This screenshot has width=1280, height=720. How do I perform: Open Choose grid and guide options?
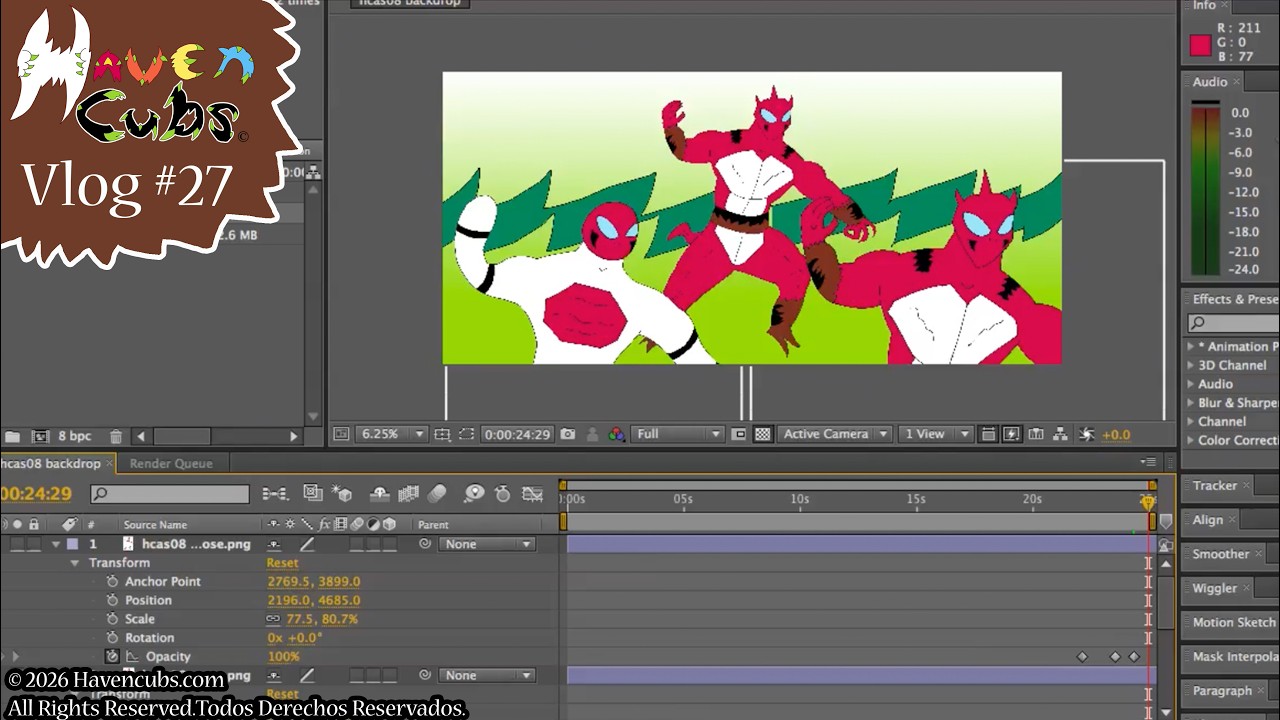click(442, 434)
